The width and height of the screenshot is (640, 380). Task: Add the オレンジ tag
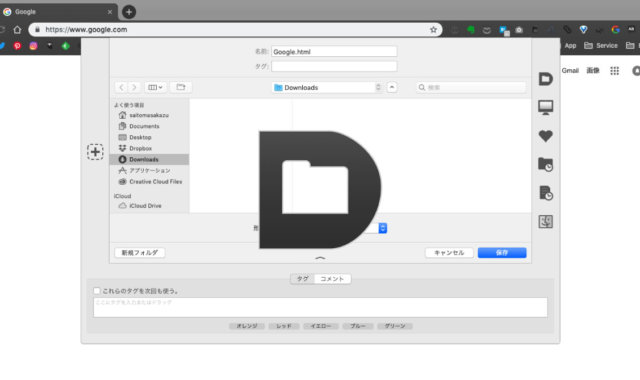[x=247, y=326]
